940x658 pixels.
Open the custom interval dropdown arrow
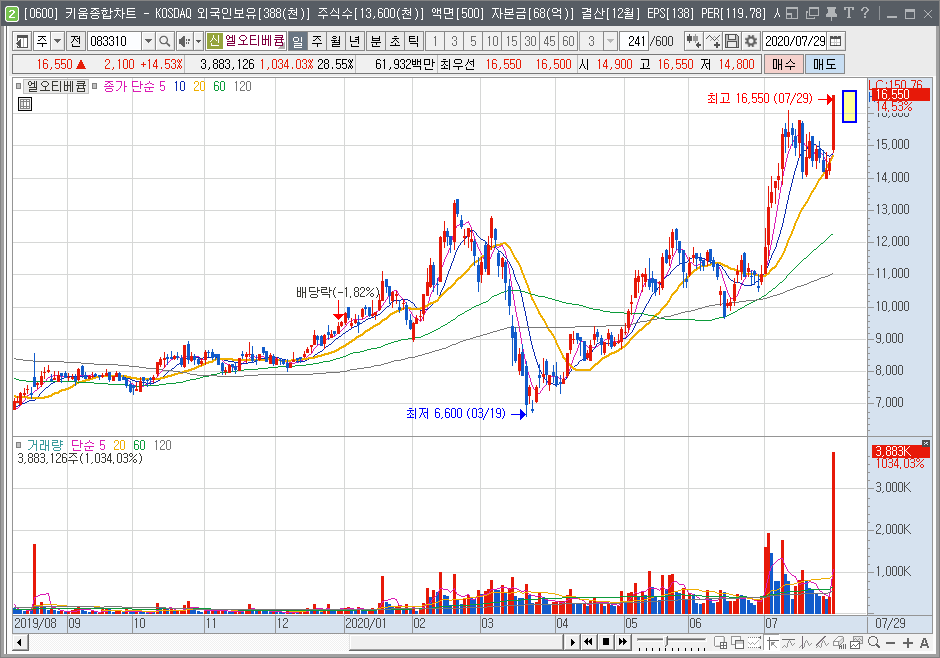(610, 41)
